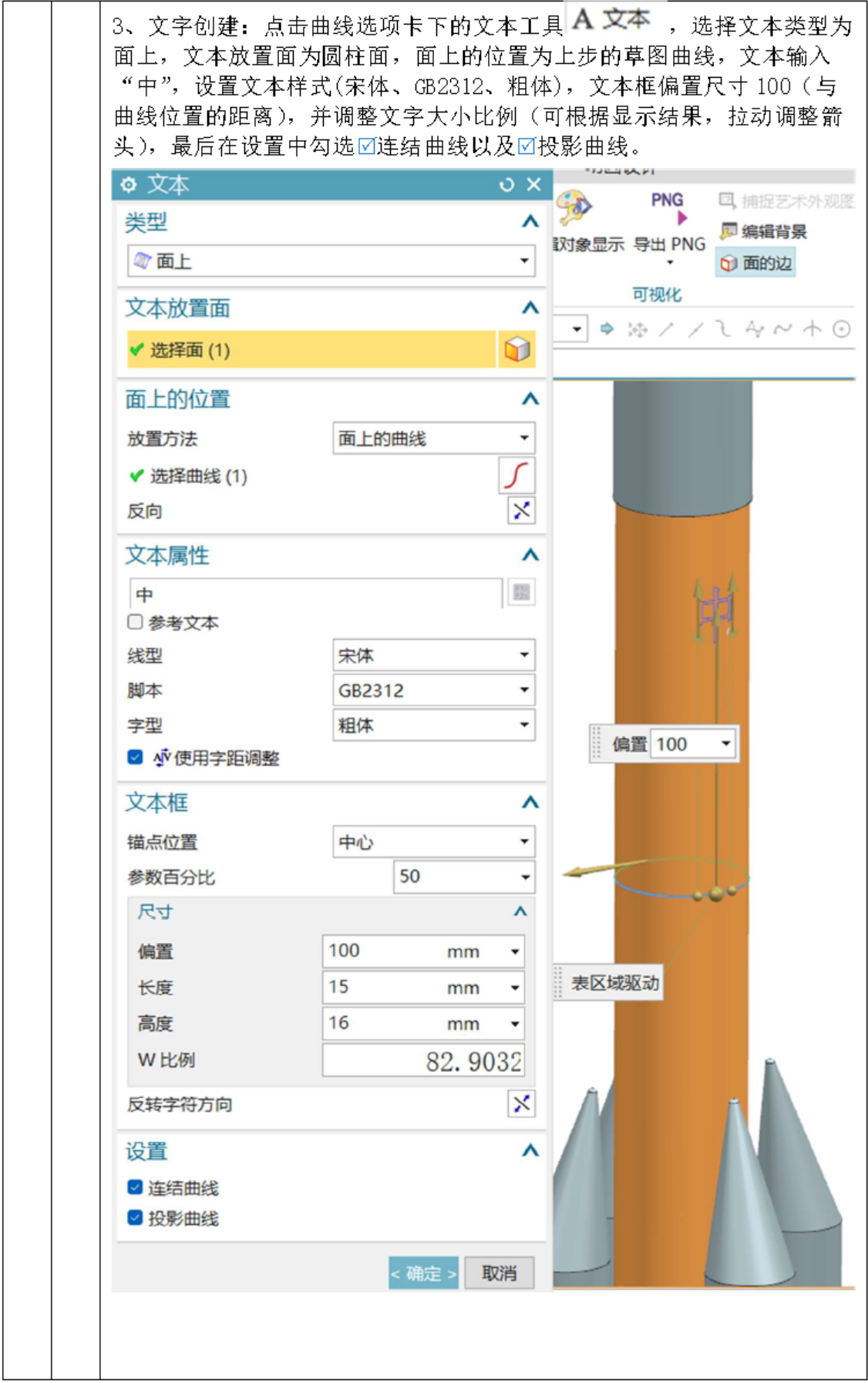Click the text input field containing 中

(x=316, y=594)
